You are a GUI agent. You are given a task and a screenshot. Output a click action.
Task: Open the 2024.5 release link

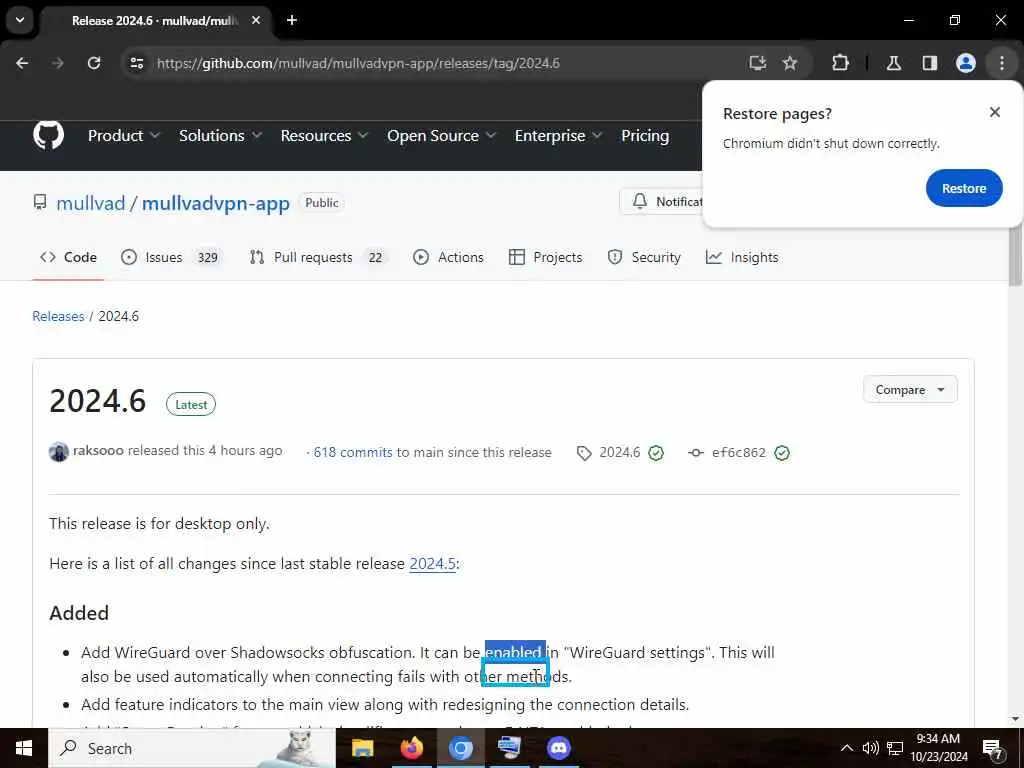tap(432, 564)
